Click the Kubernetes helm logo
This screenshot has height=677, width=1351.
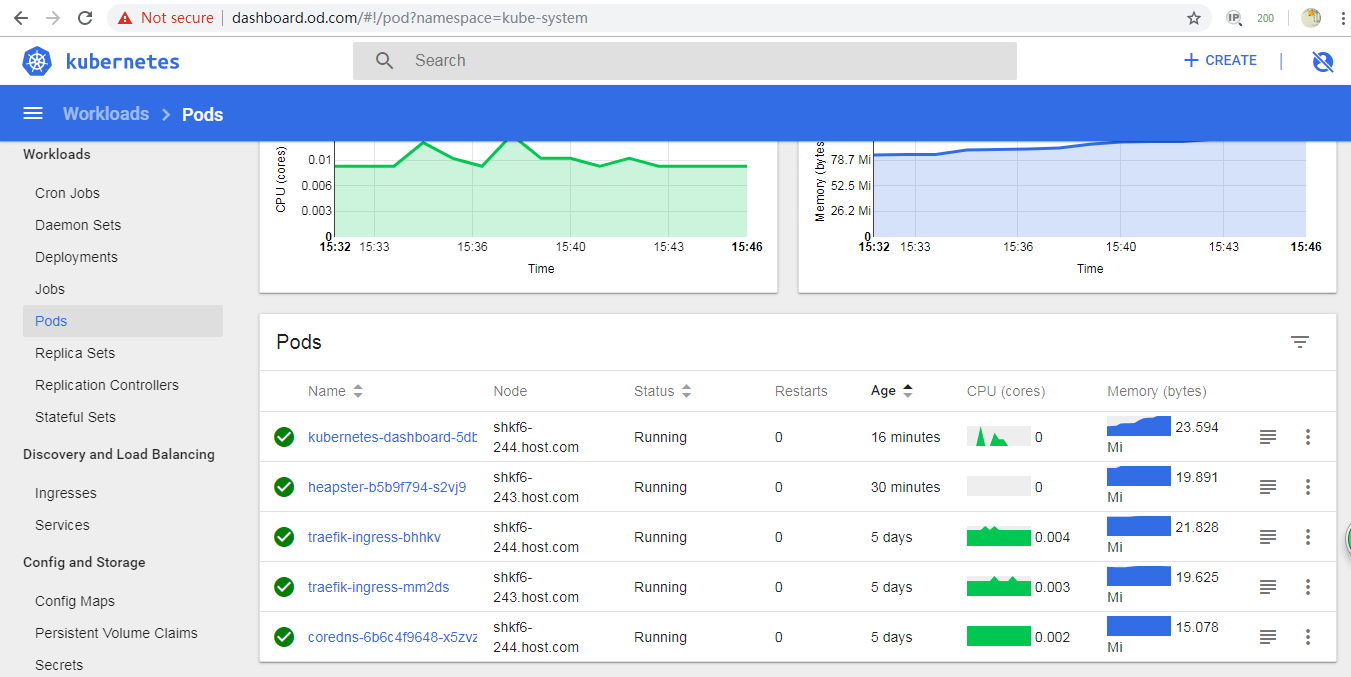(38, 61)
